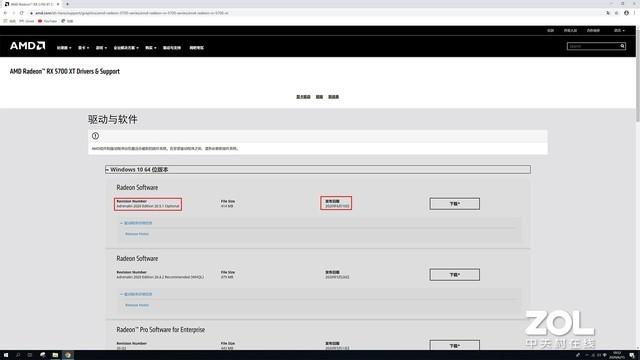Download Adrenalin 20.4.2 Recommended driver
The height and width of the screenshot is (360, 640).
point(454,275)
